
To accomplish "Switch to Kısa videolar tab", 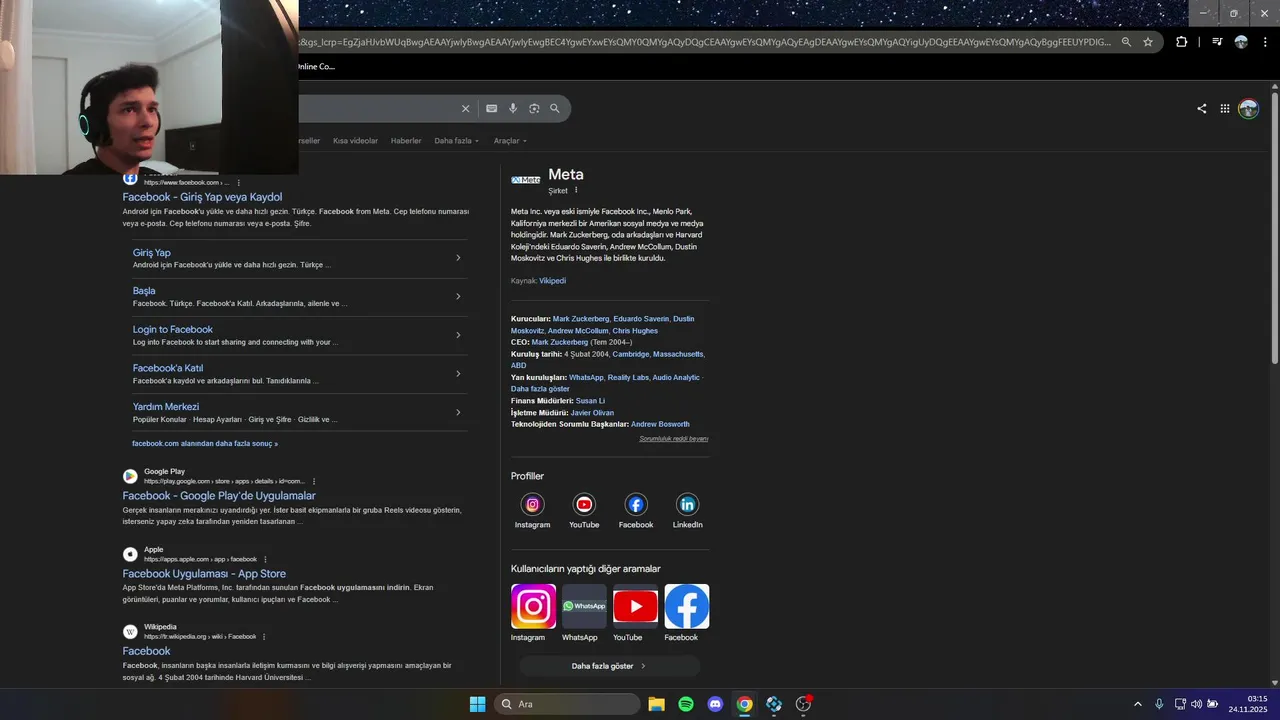I will click(x=356, y=141).
